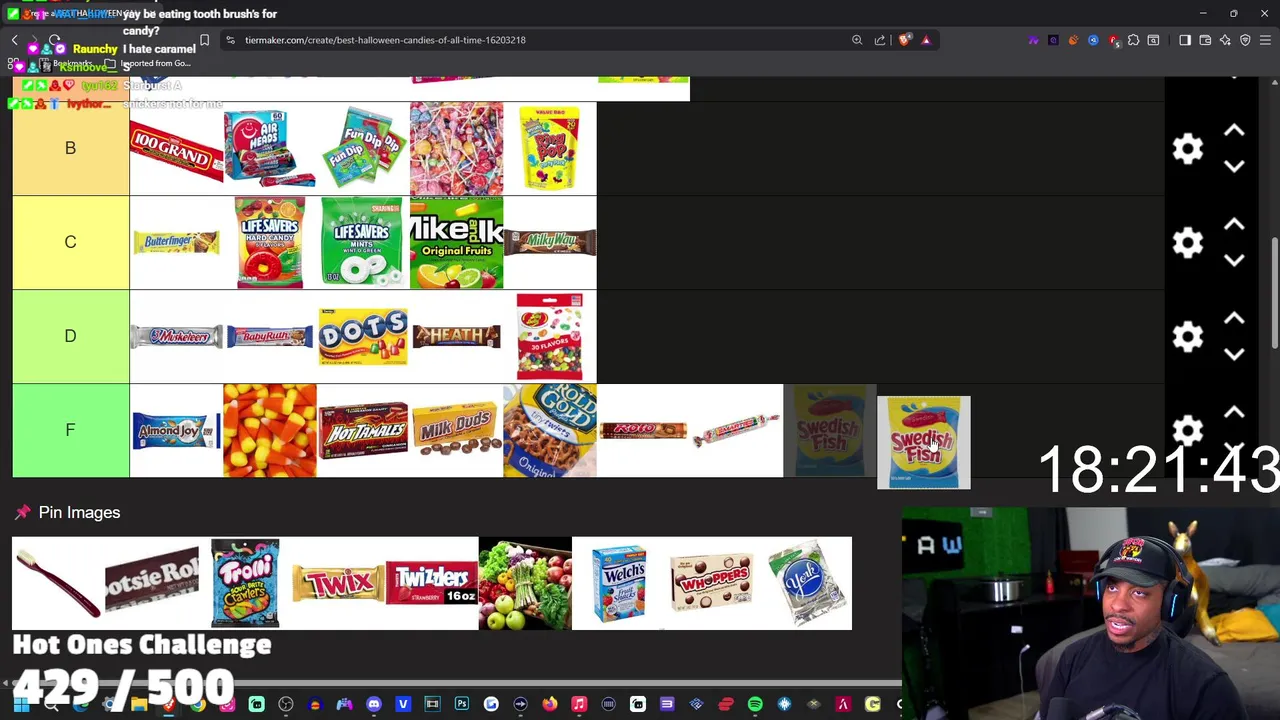
Task: Open Leo AI sparkle icon
Action: click(1225, 40)
